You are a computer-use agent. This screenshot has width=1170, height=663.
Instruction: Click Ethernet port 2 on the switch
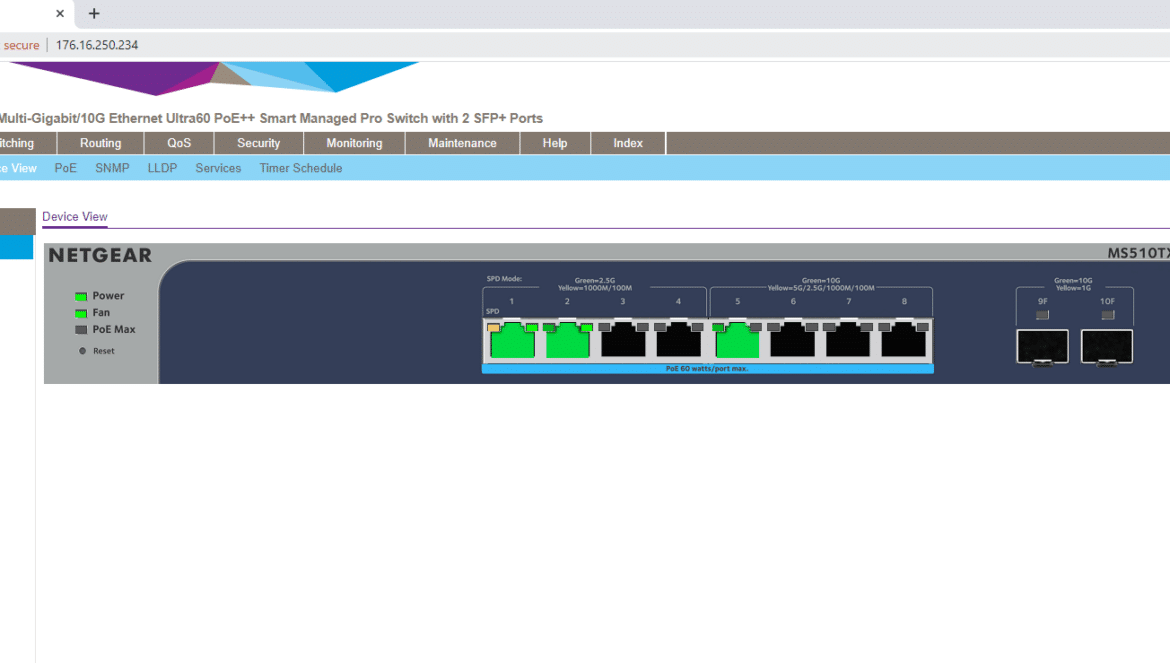click(568, 342)
